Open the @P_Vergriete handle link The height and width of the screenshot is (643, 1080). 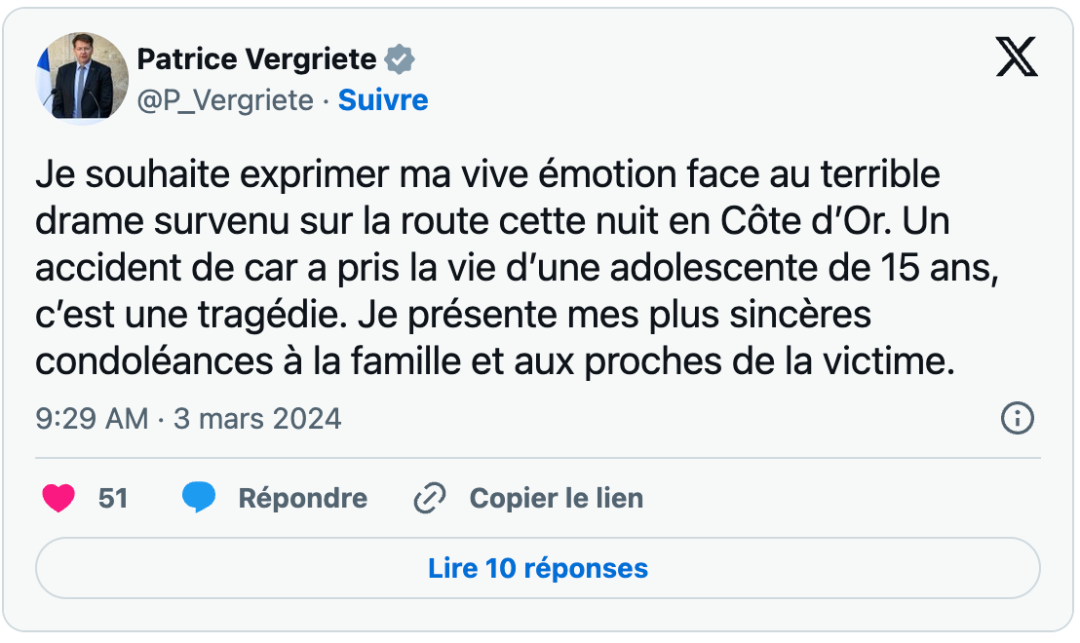click(x=225, y=100)
